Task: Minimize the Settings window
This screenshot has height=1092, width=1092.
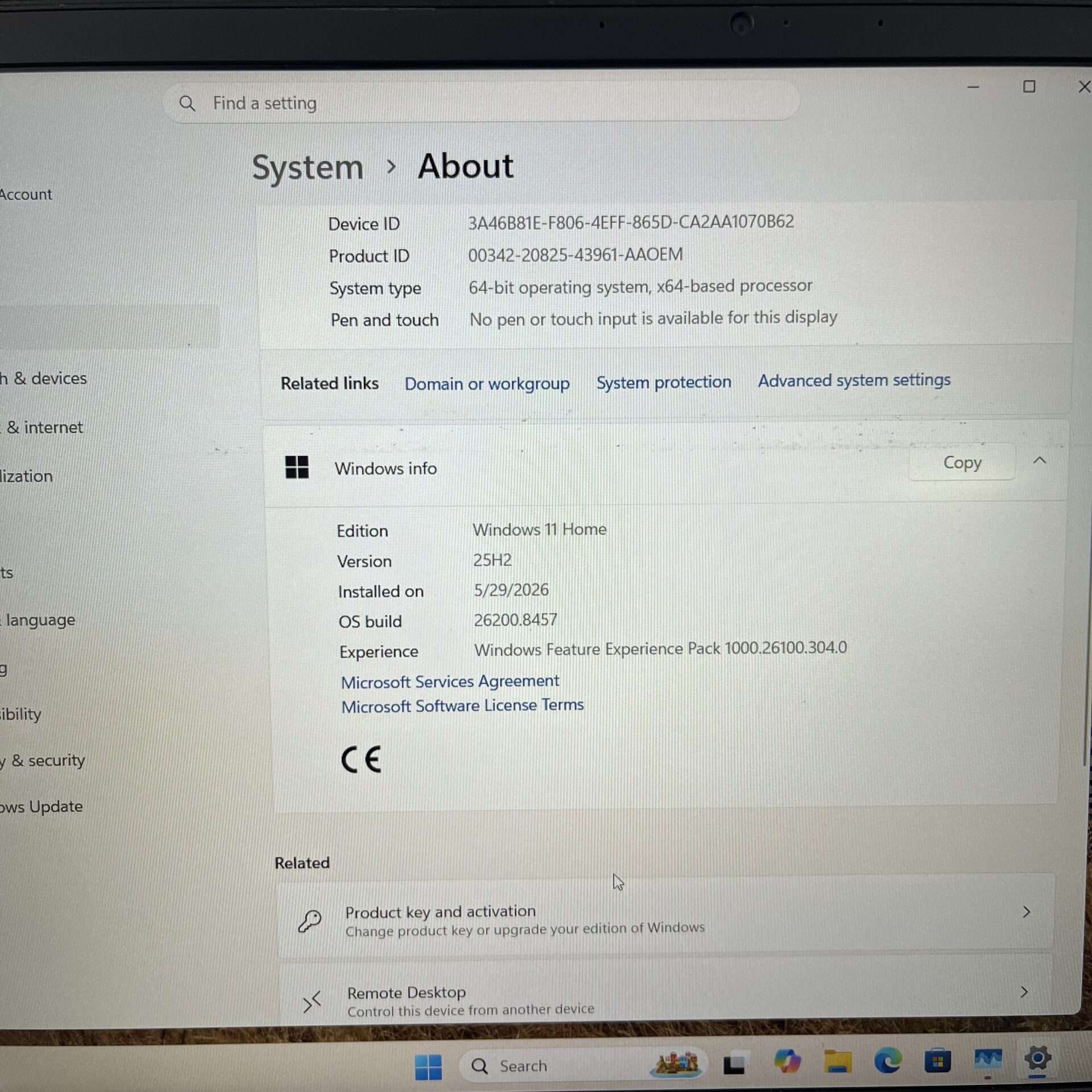Action: point(973,88)
